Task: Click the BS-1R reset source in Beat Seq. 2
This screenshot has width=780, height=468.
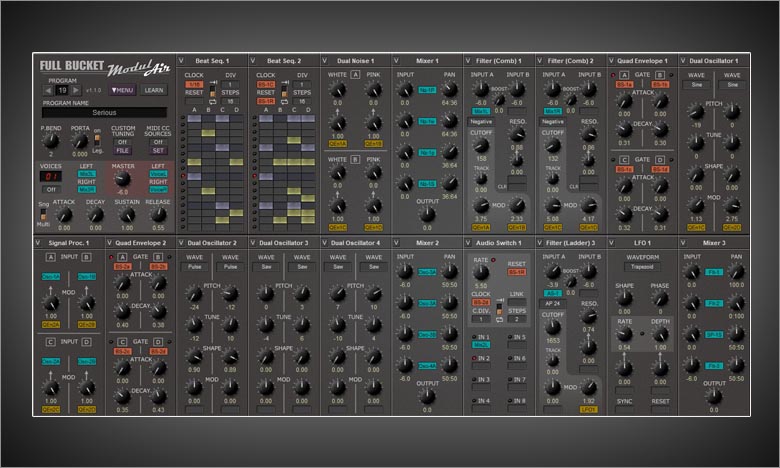Action: 266,101
